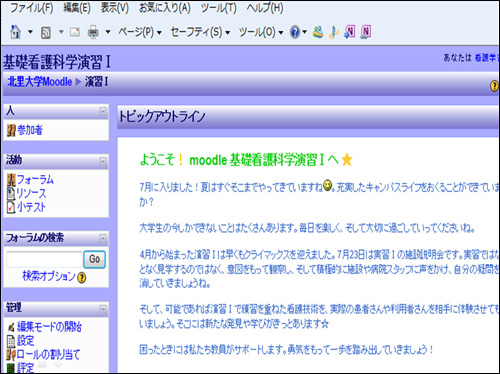Image resolution: width=500 pixels, height=374 pixels.
Task: Open the 編集(E) menu
Action: coord(77,8)
